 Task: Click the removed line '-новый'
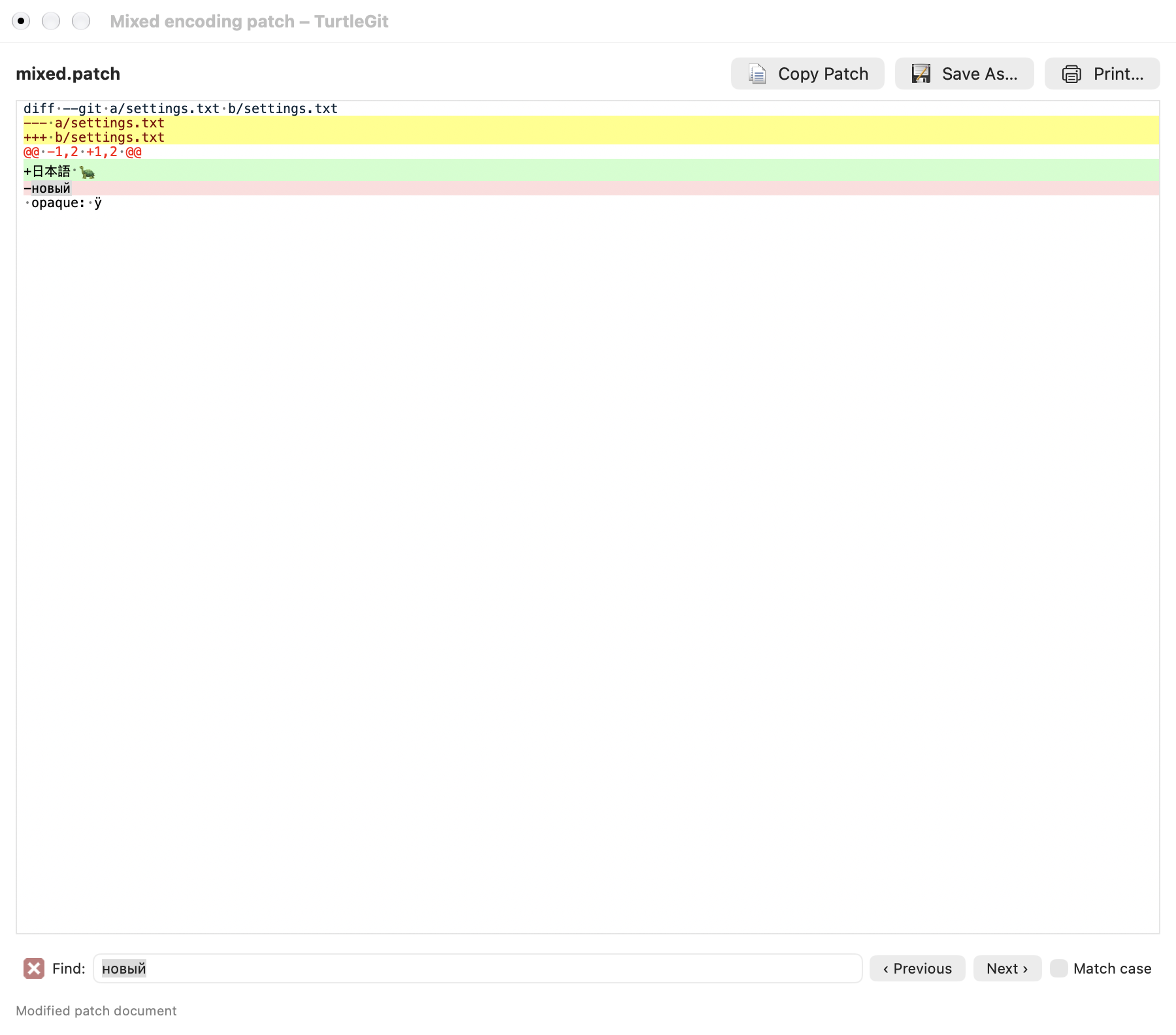591,188
